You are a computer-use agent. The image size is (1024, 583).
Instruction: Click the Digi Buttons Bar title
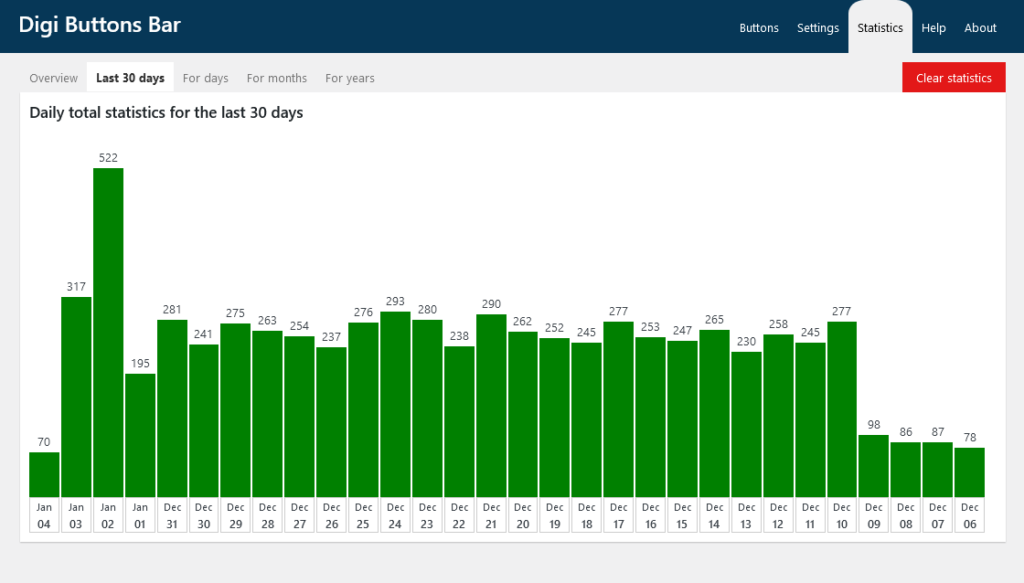99,25
